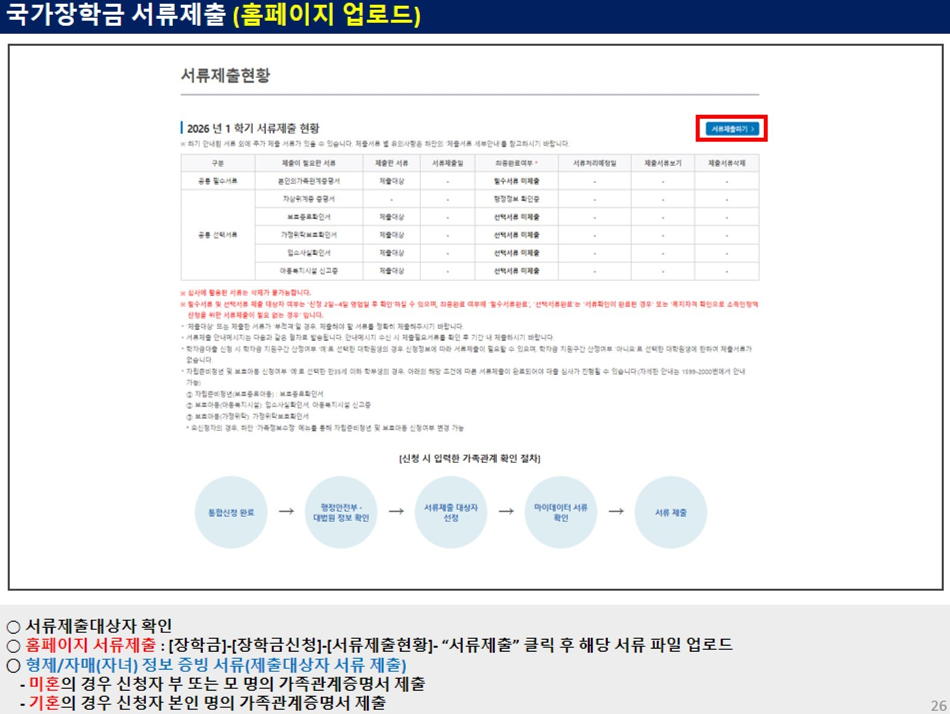Click the 구분 column header
The image size is (950, 714).
coord(218,163)
